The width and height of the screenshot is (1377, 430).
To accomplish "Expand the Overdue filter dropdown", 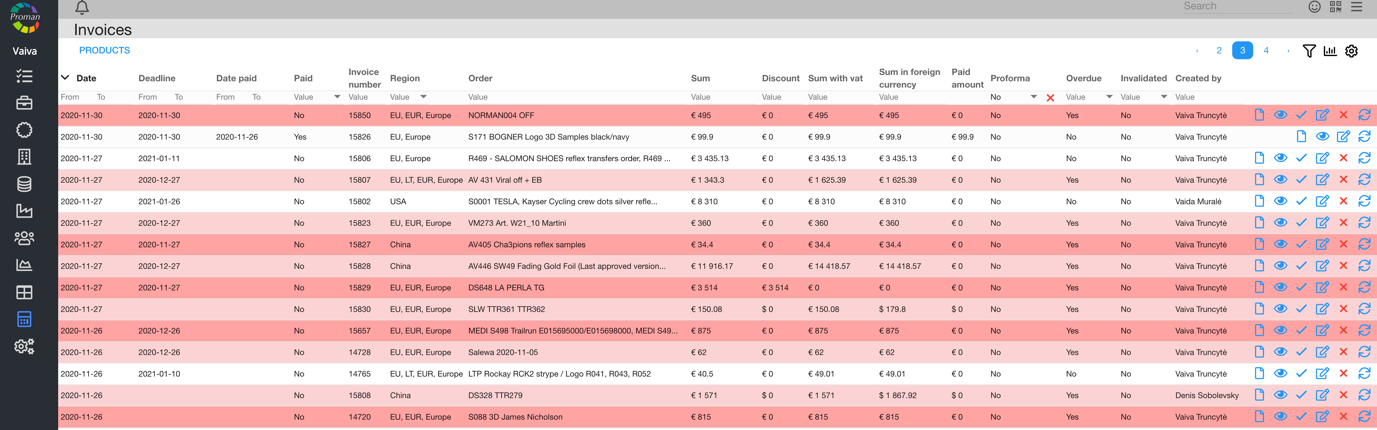I will pyautogui.click(x=1109, y=97).
